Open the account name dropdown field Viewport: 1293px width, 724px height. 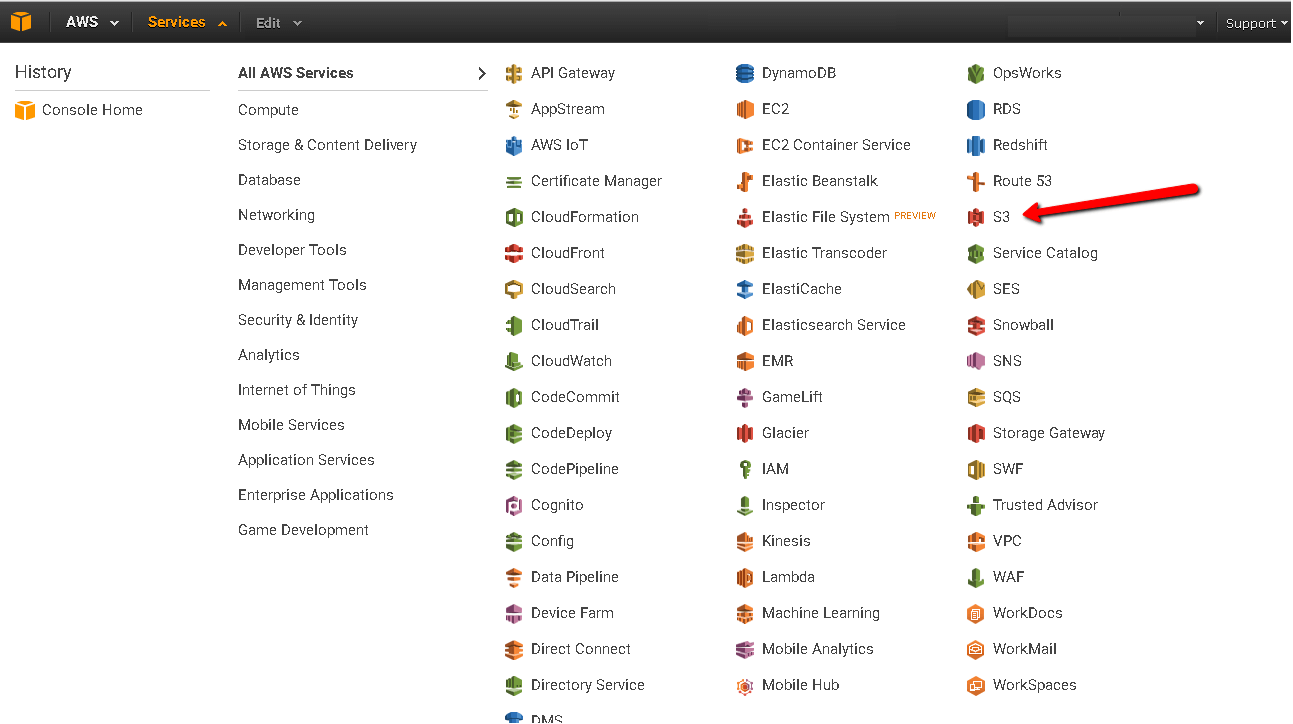pos(1106,23)
